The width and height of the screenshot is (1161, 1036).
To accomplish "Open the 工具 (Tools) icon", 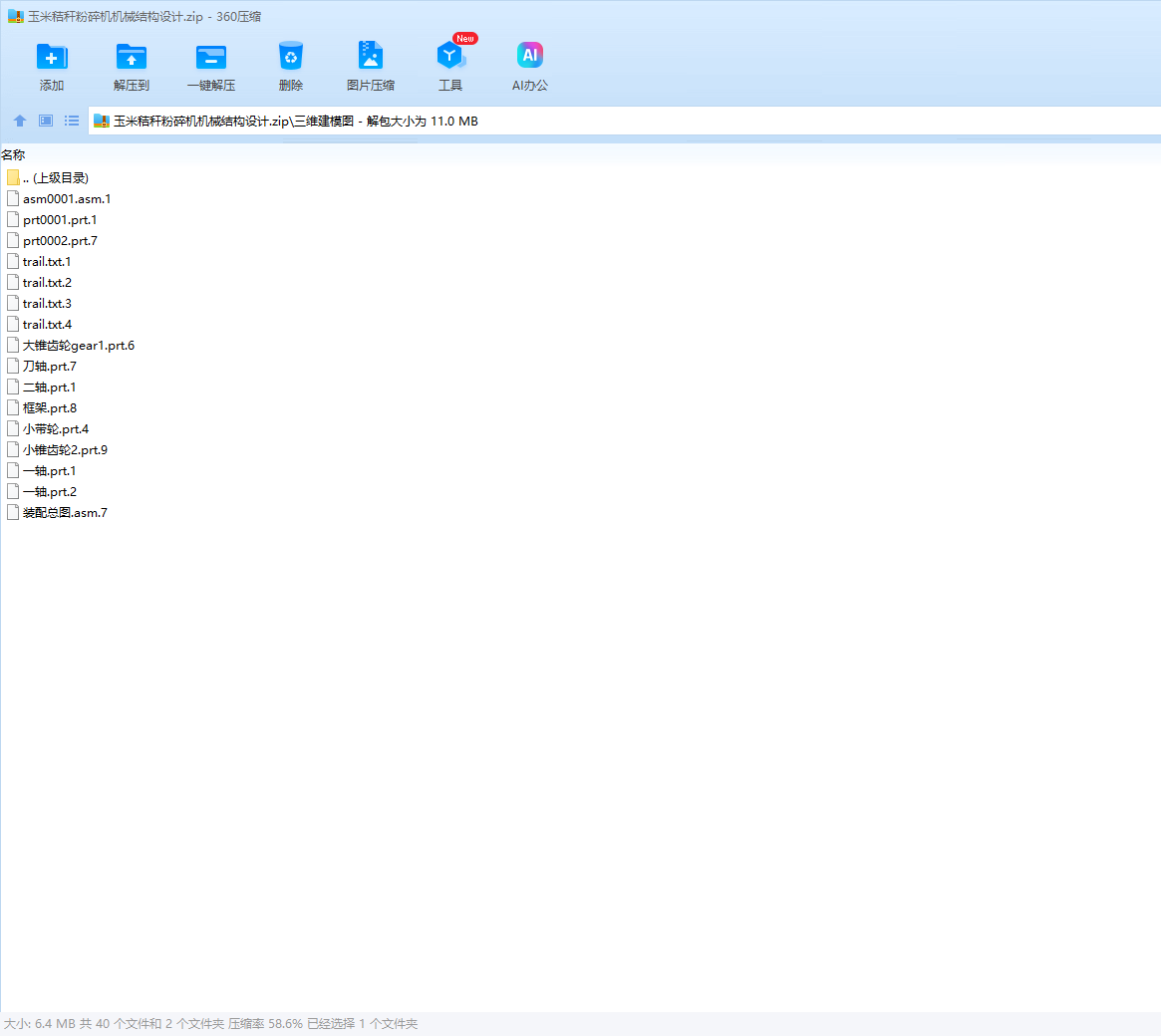I will click(x=450, y=56).
